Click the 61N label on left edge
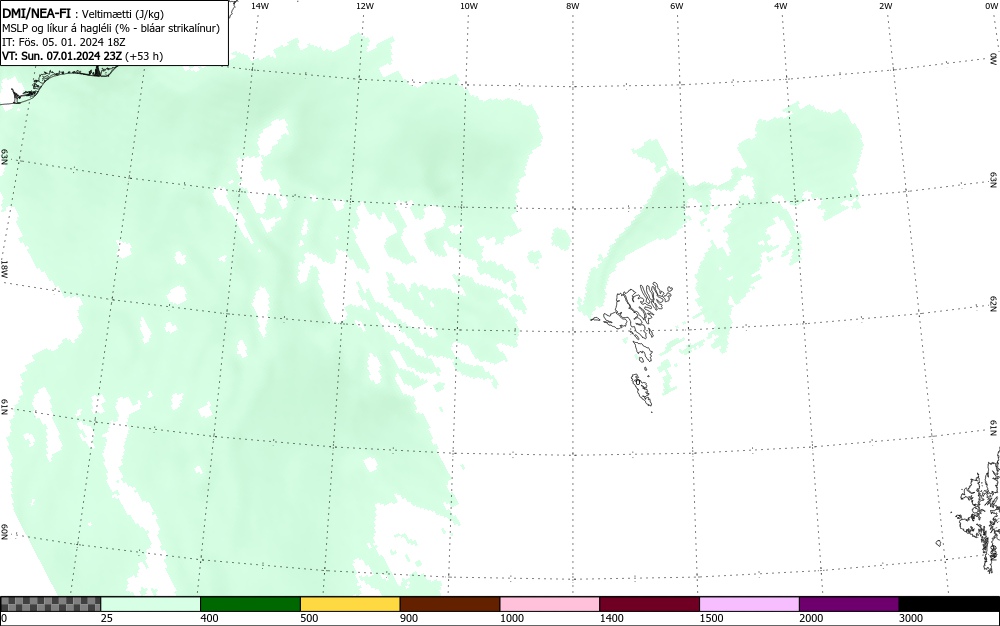Viewport: 1000px width, 626px height. (4, 407)
